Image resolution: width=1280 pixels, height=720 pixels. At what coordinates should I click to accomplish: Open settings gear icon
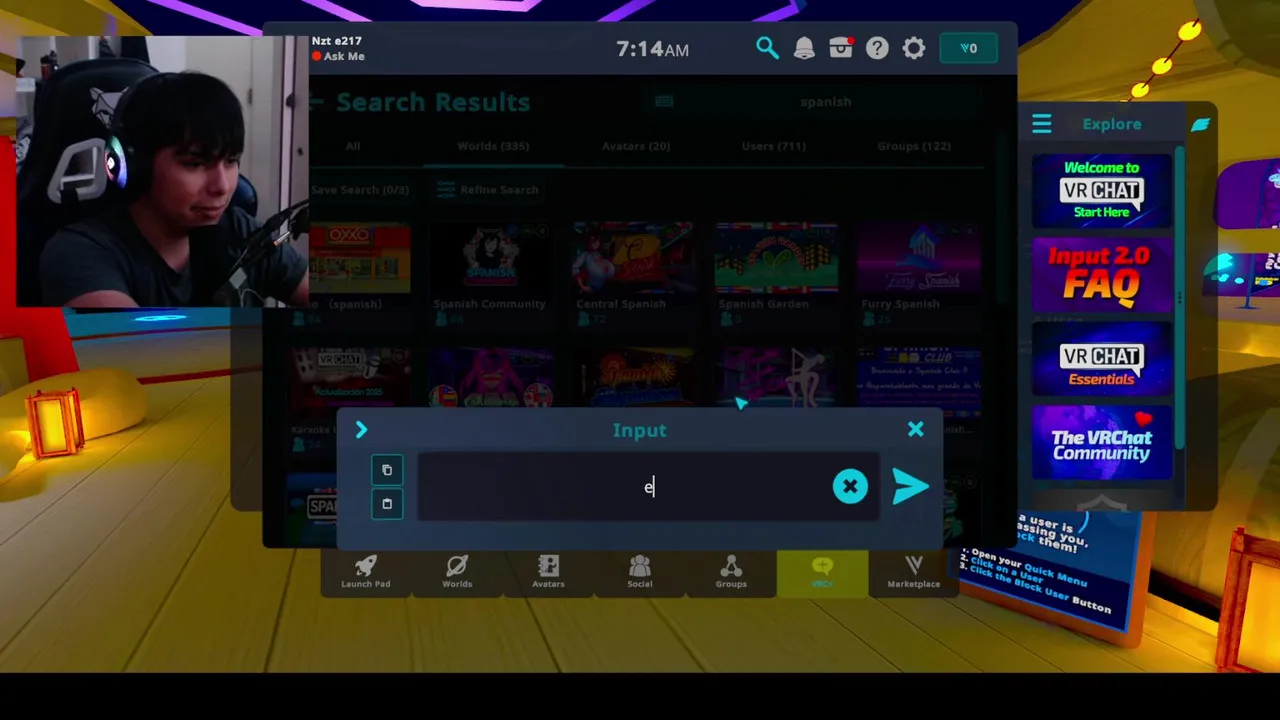[914, 48]
